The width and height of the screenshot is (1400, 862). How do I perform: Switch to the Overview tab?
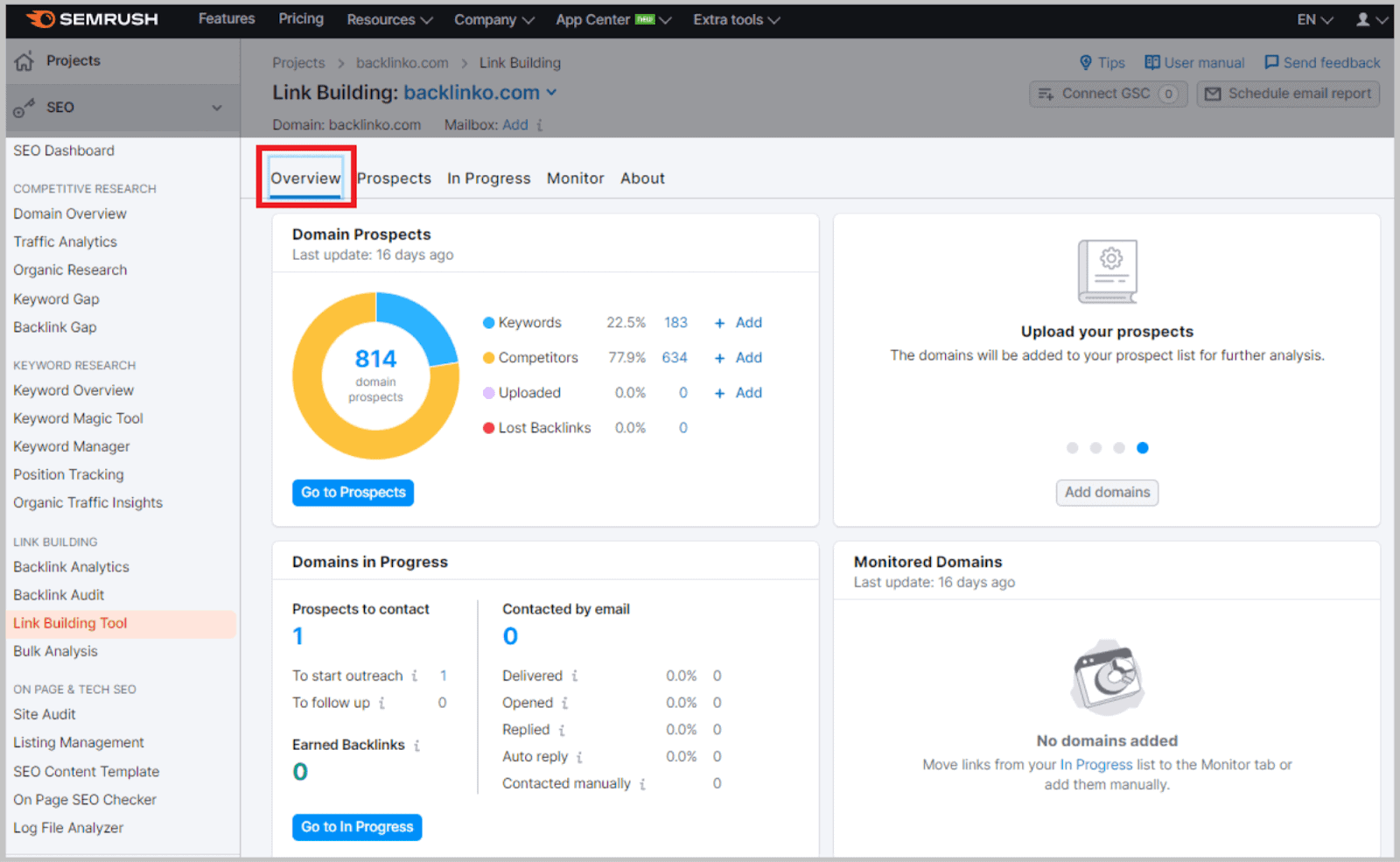(305, 179)
